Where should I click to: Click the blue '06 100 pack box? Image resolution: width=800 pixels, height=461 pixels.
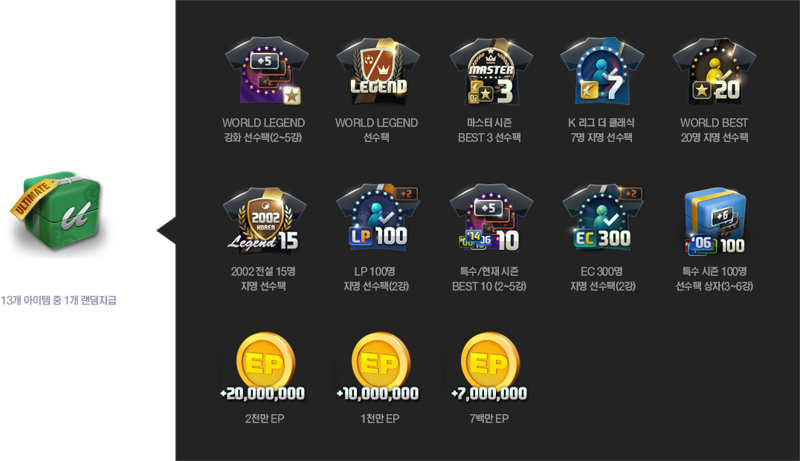click(715, 221)
